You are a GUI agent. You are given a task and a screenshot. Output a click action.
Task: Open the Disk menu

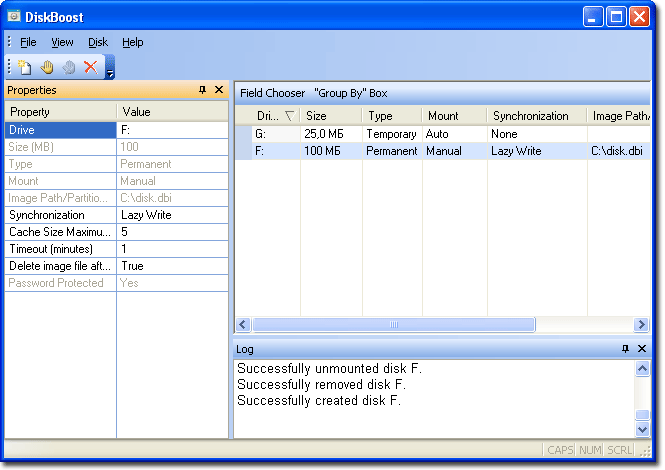coord(98,42)
